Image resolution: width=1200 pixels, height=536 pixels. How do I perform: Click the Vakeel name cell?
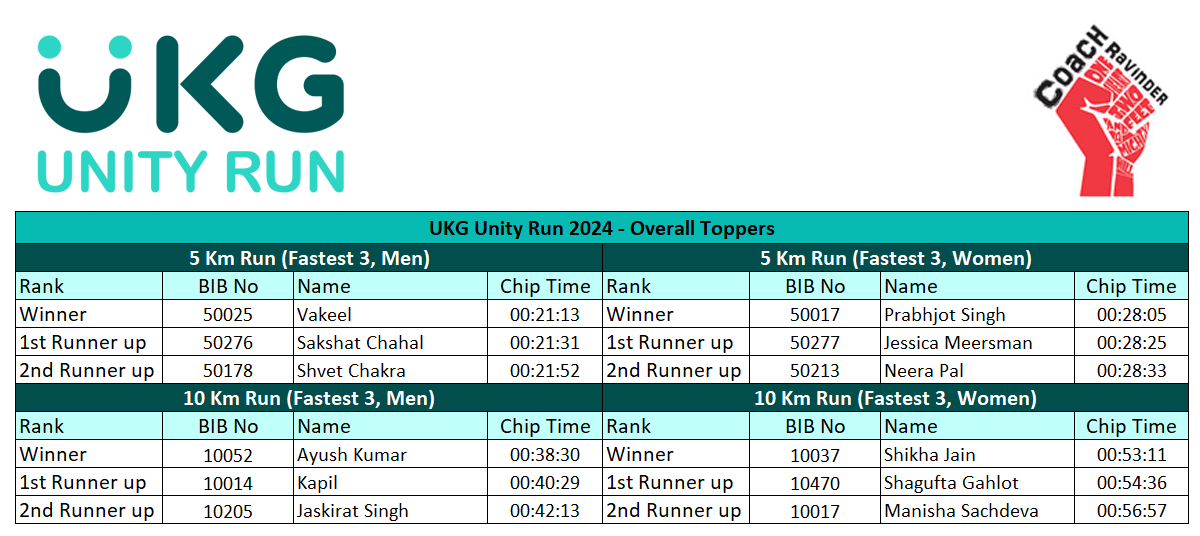click(390, 314)
